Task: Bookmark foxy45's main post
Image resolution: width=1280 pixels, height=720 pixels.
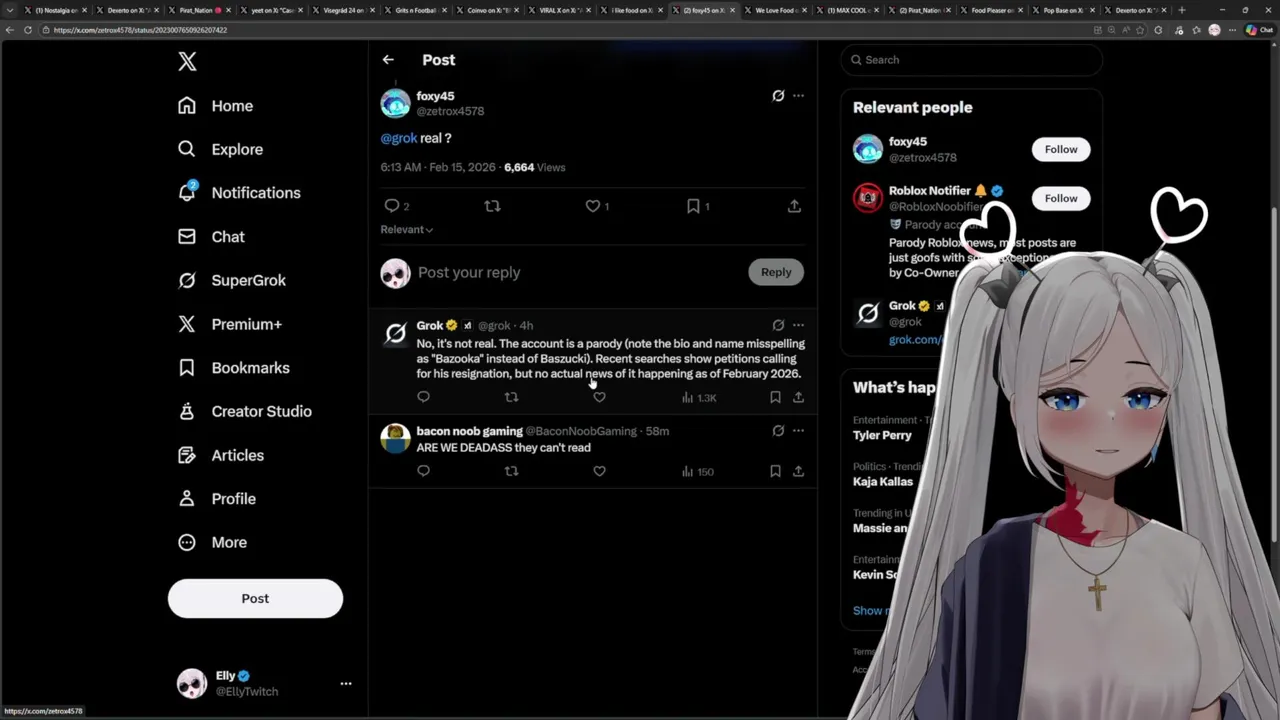Action: click(x=693, y=206)
